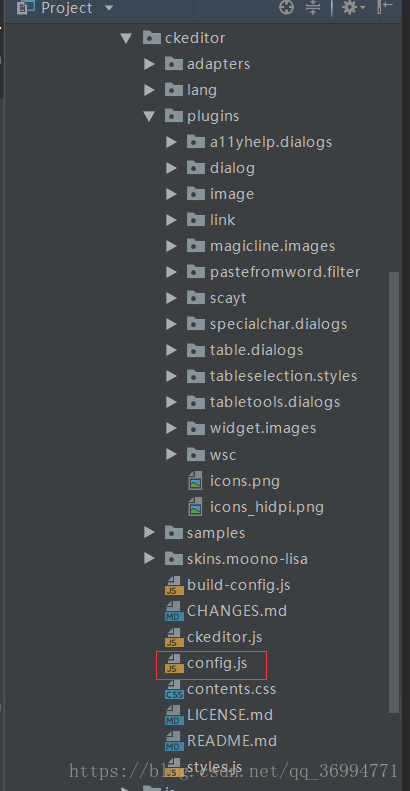Open the settings gear menu

point(353,8)
